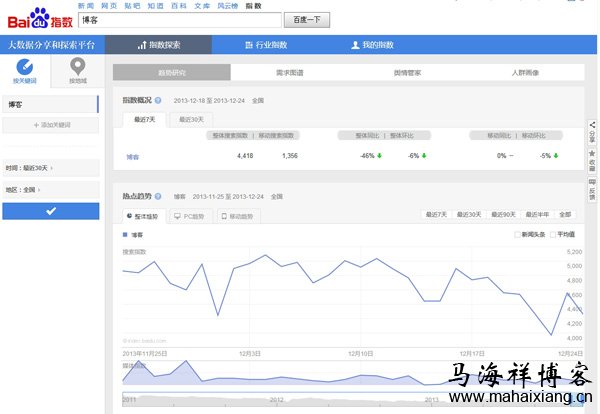Open the 知道 link in top navigation

tap(155, 6)
